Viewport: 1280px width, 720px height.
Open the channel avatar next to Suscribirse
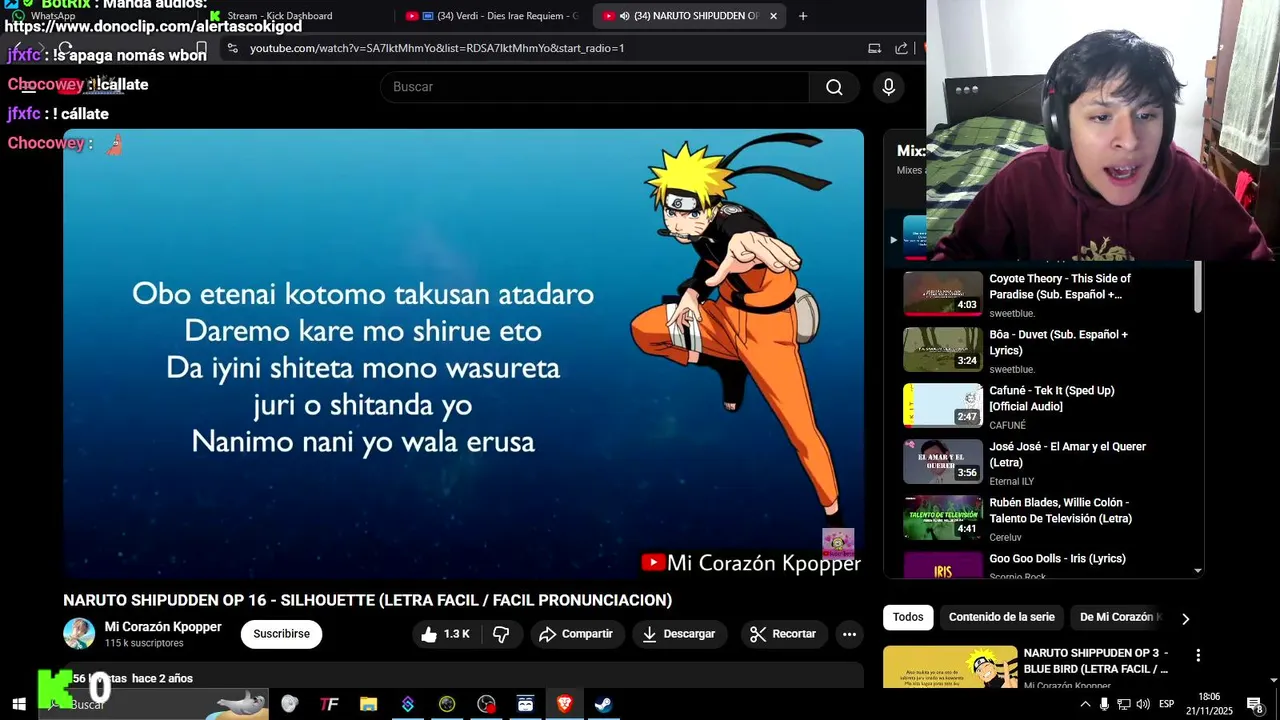[79, 634]
